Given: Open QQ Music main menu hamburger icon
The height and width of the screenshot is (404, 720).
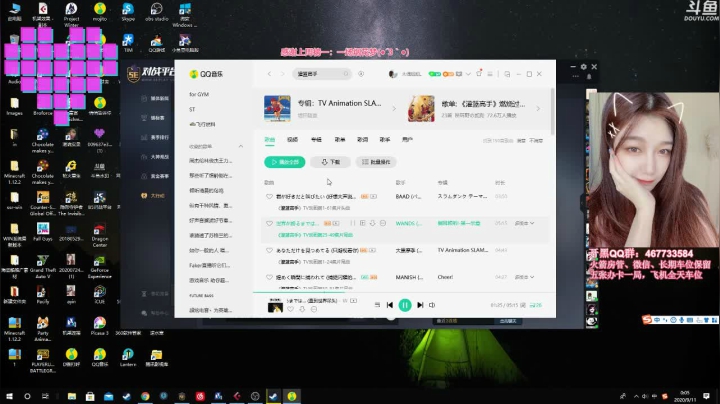Looking at the screenshot, I should click(490, 74).
